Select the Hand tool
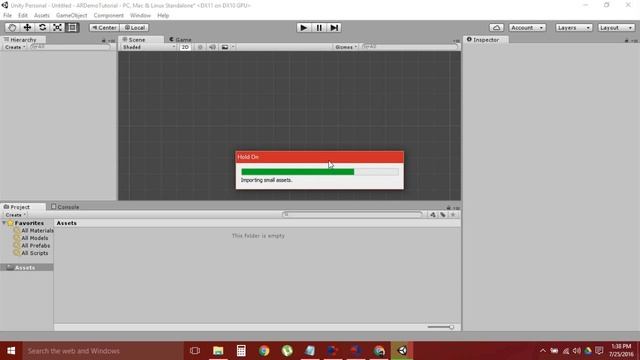This screenshot has height=360, width=640. tap(12, 27)
